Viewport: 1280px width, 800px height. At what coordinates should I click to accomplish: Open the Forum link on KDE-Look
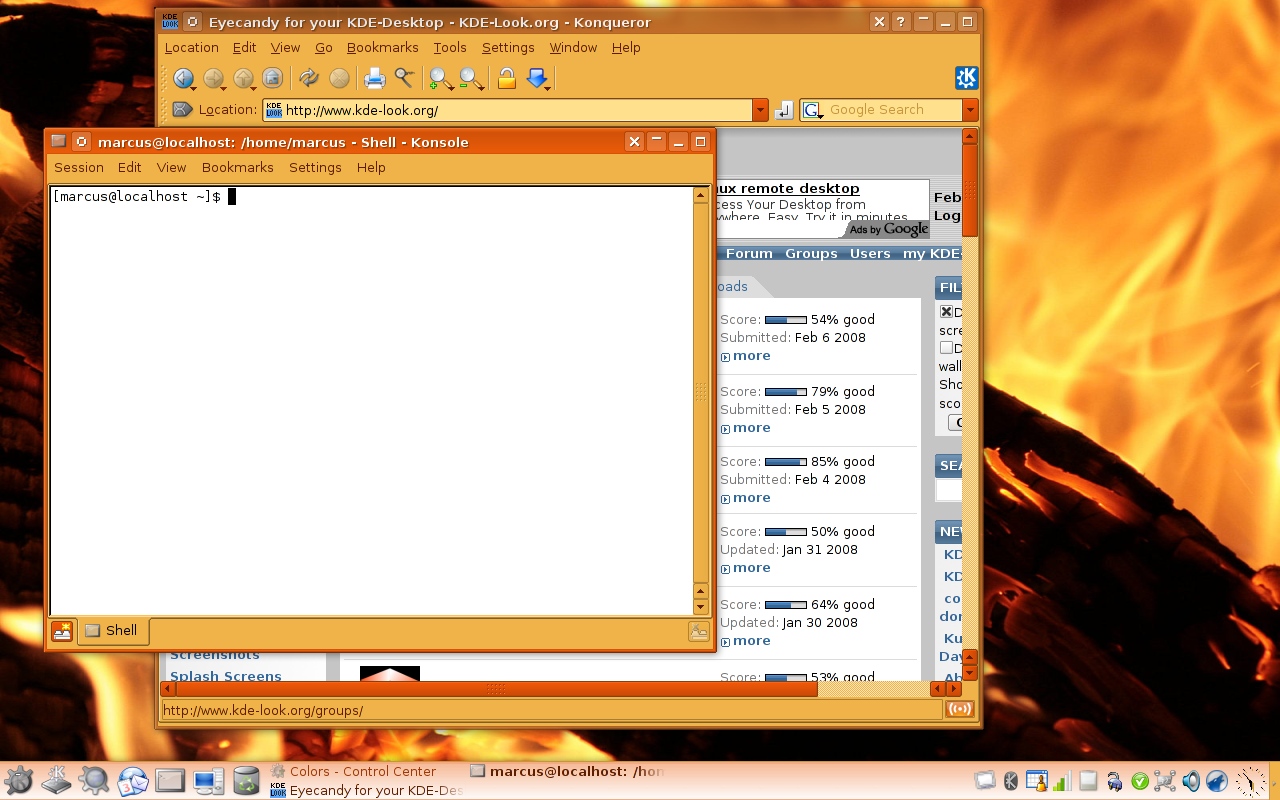pyautogui.click(x=749, y=254)
